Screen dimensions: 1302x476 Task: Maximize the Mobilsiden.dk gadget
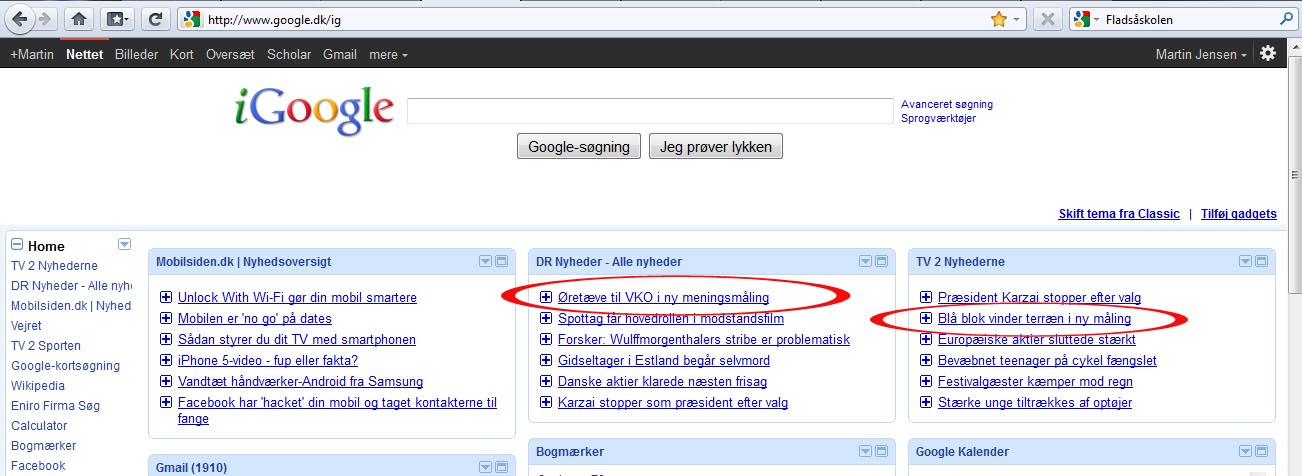click(x=502, y=262)
